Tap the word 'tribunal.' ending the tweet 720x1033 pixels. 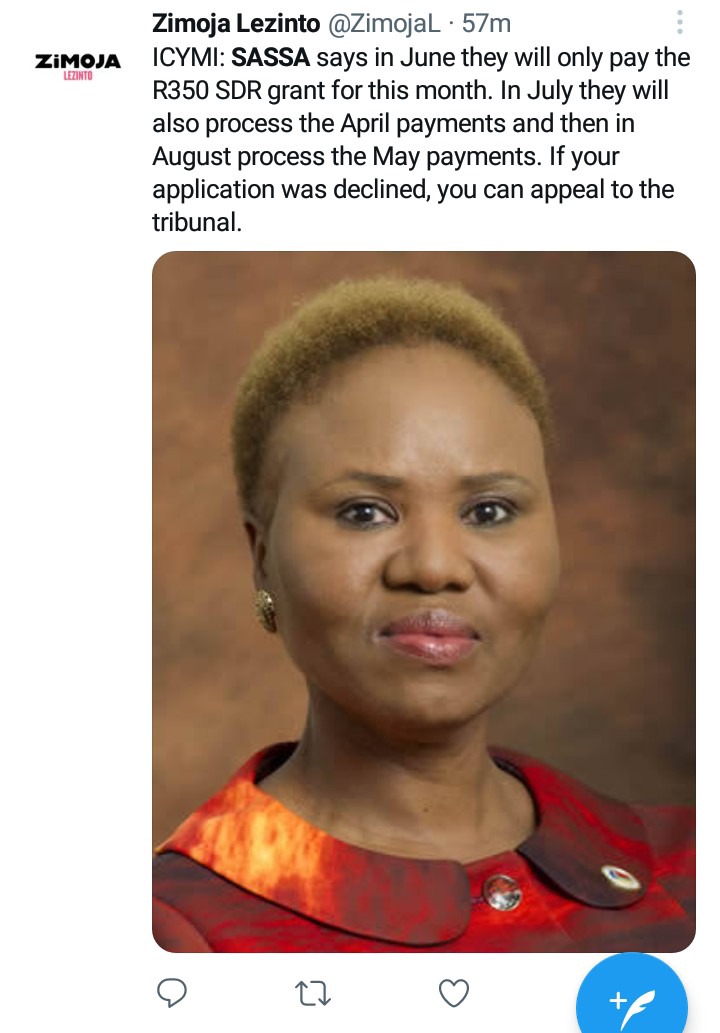pyautogui.click(x=197, y=222)
